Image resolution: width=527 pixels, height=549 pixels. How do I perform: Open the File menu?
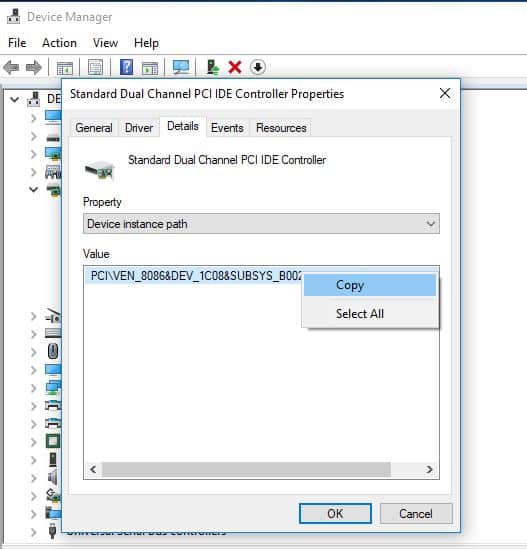pyautogui.click(x=17, y=43)
